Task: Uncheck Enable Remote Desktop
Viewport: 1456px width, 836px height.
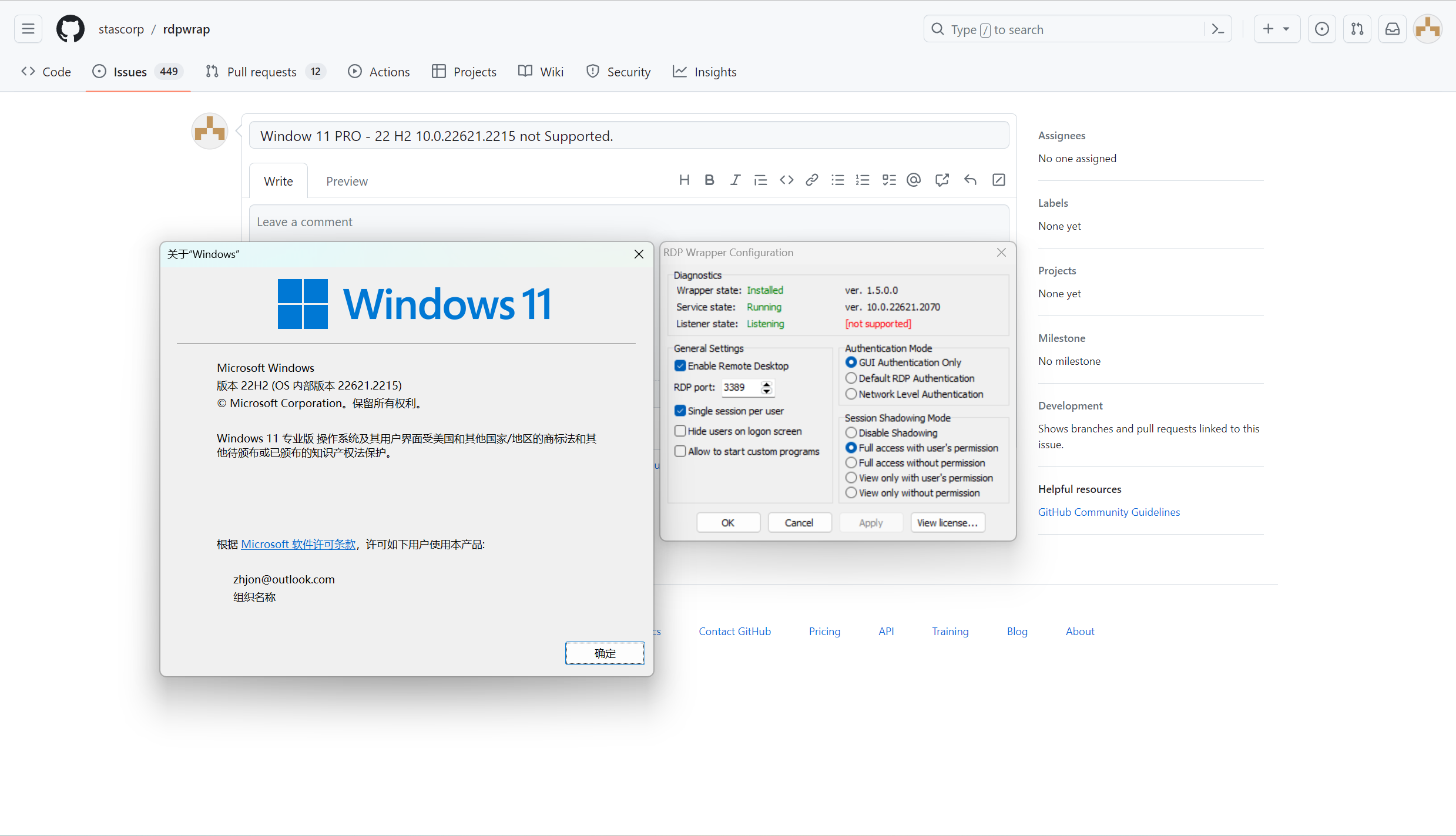Action: point(680,365)
